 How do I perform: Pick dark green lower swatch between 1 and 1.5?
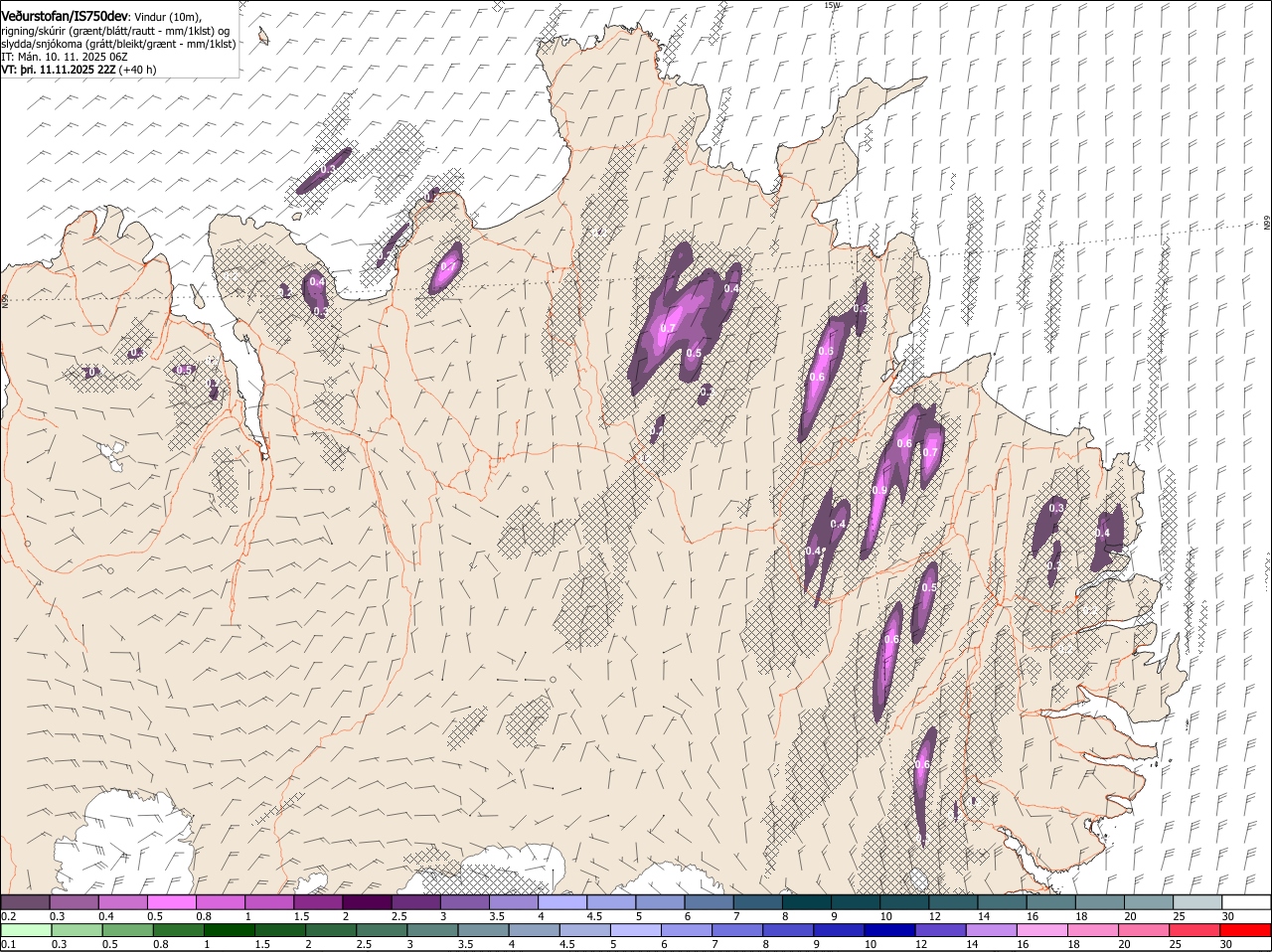point(229,930)
